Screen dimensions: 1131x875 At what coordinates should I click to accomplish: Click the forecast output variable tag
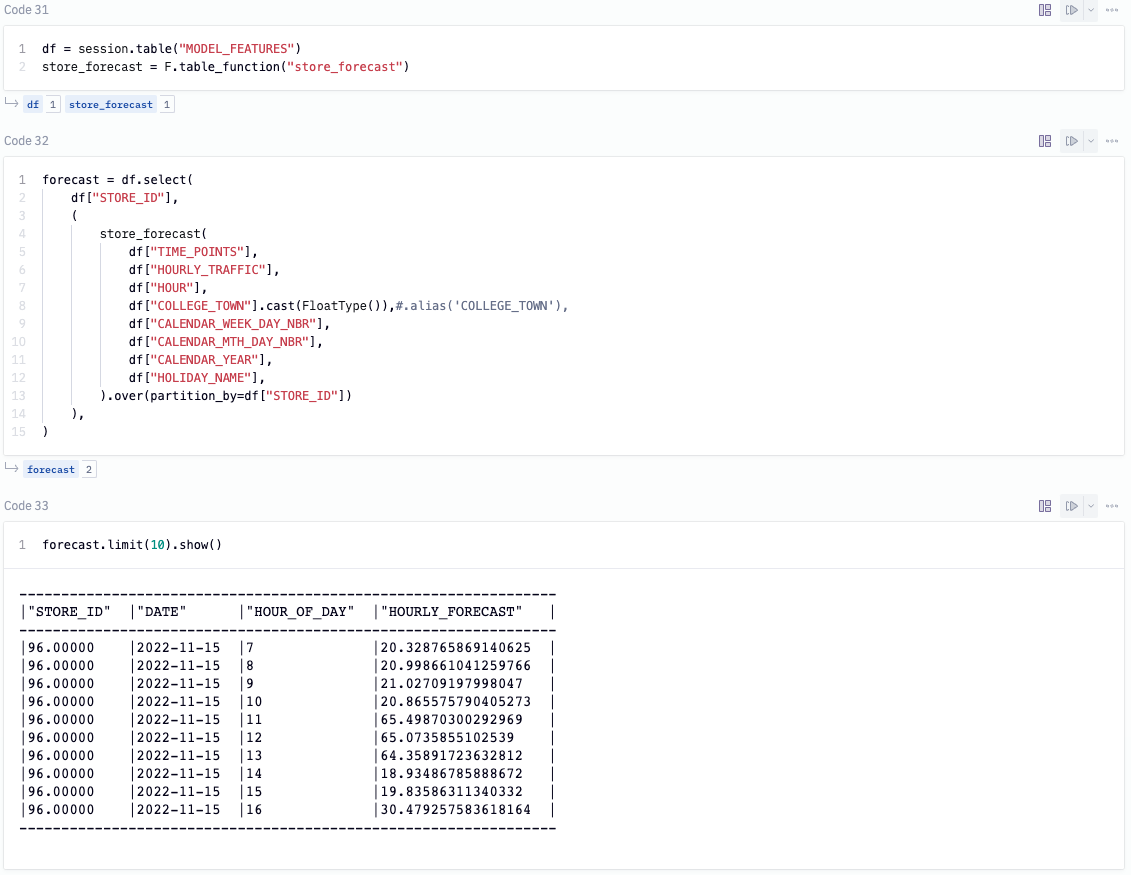51,469
